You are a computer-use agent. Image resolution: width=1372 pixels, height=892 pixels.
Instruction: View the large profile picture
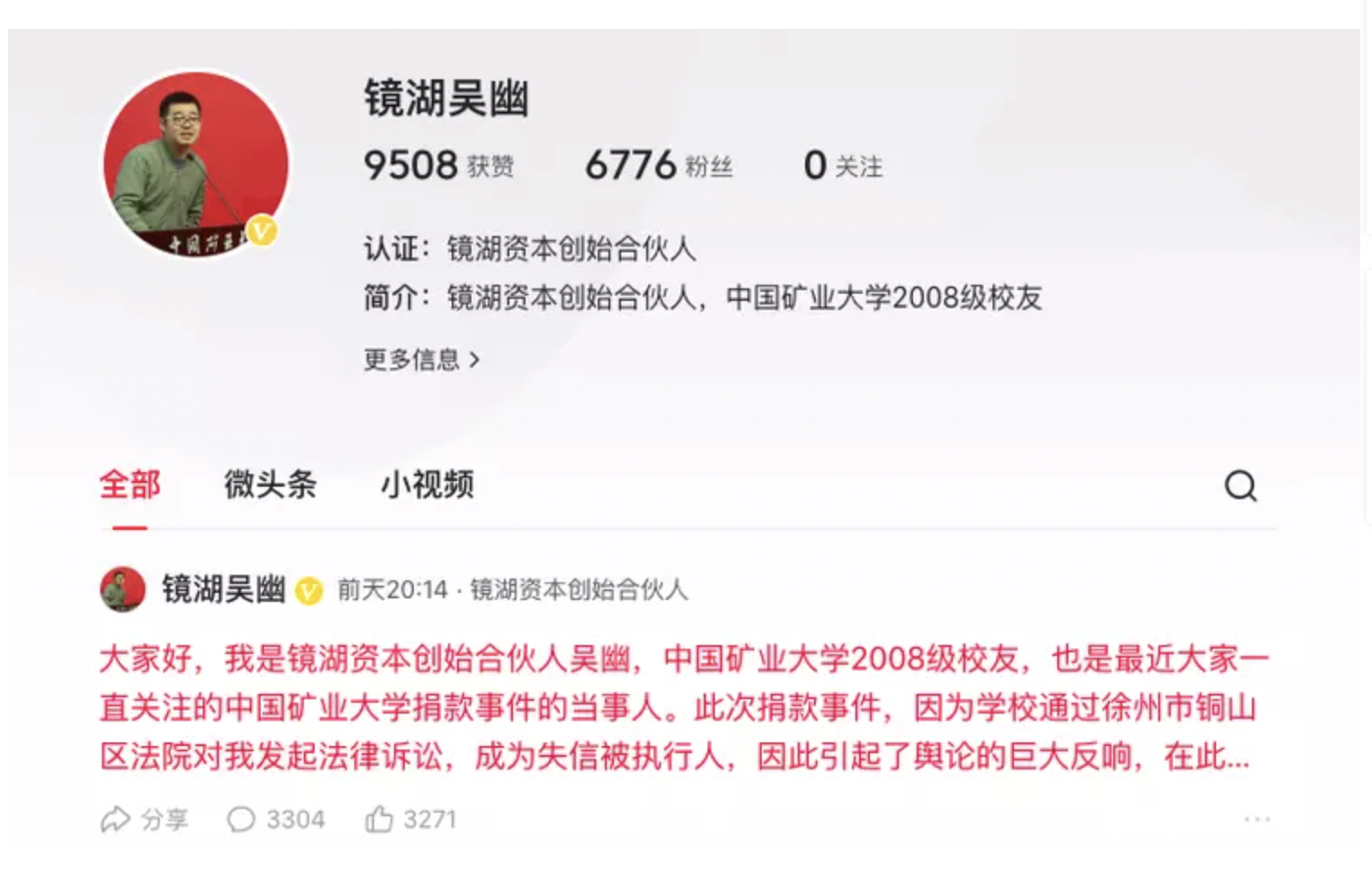196,164
